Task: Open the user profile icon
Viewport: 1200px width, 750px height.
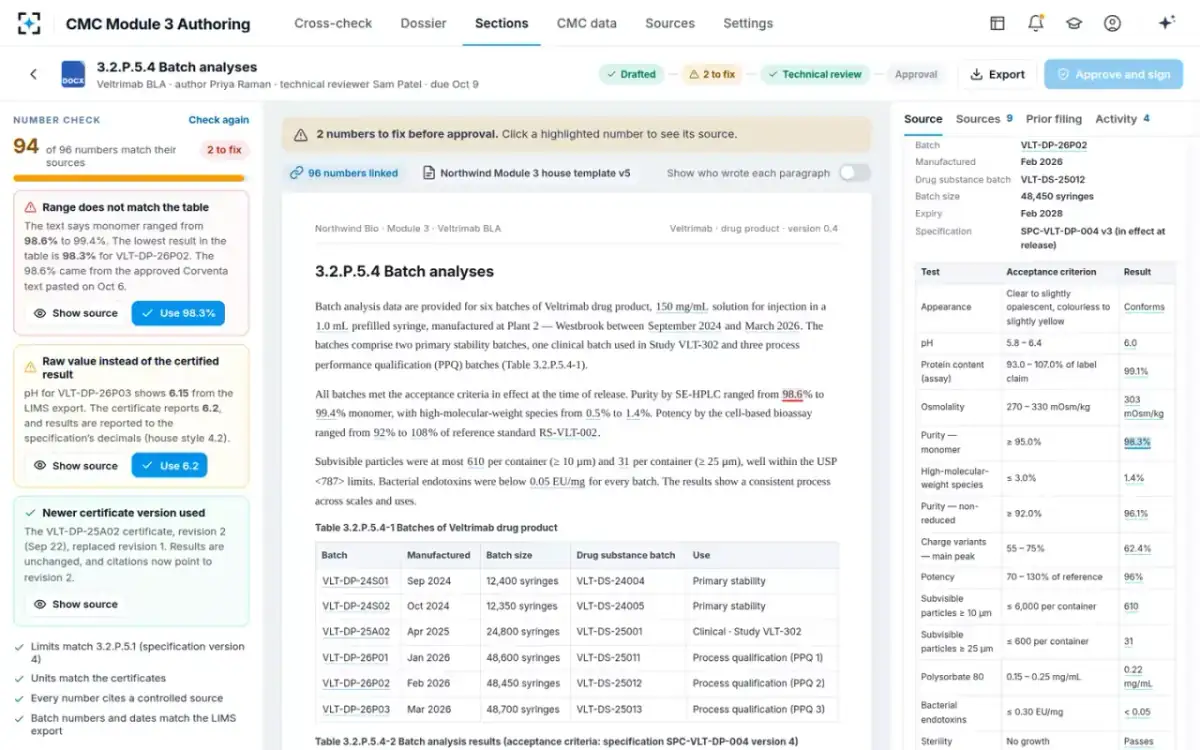Action: click(1112, 23)
